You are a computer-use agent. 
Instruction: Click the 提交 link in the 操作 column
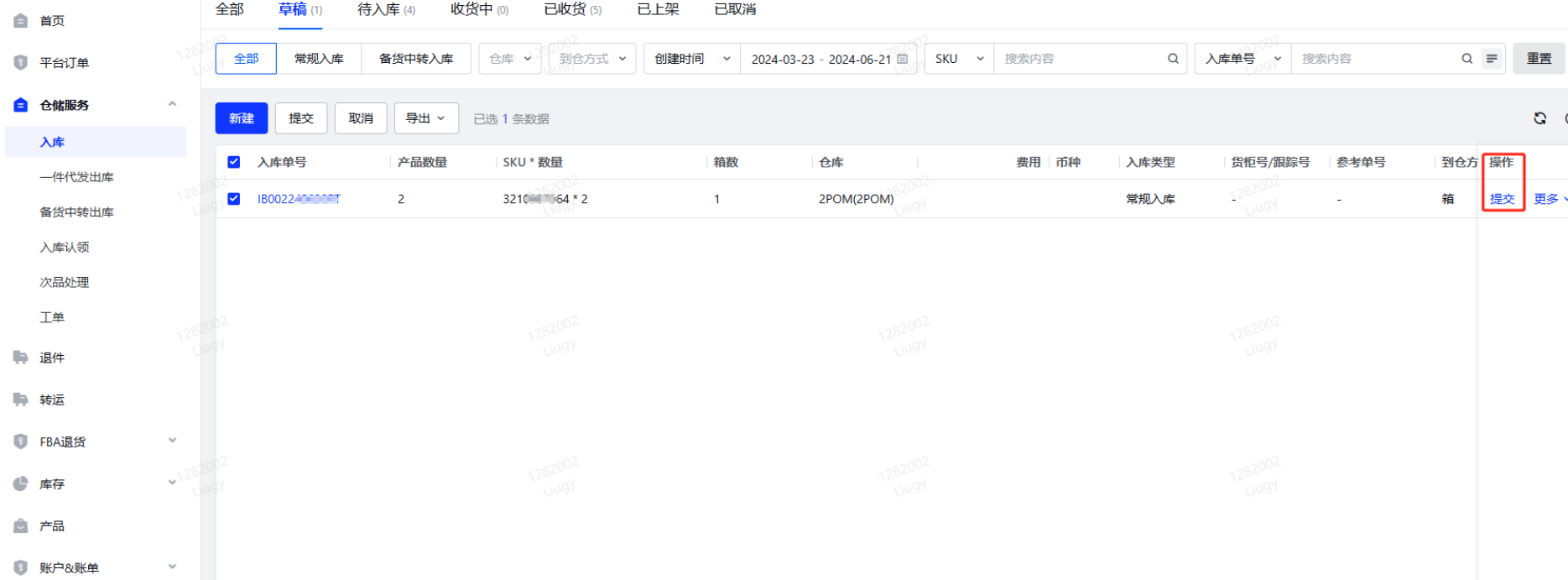(x=1502, y=199)
